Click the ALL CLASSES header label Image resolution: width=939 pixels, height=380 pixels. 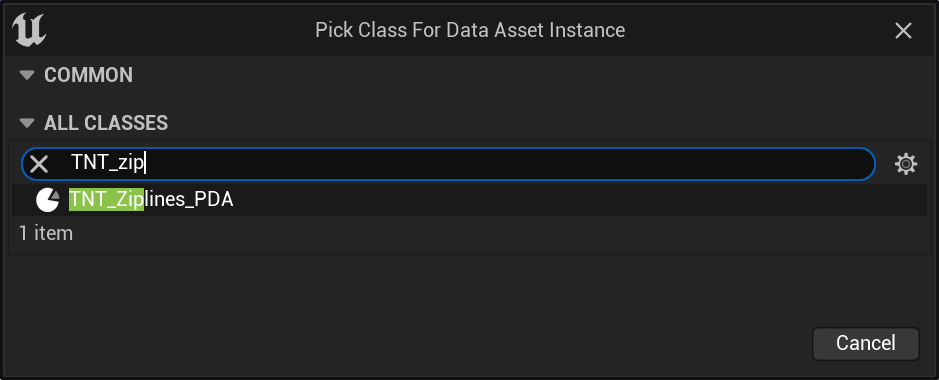pyautogui.click(x=106, y=123)
